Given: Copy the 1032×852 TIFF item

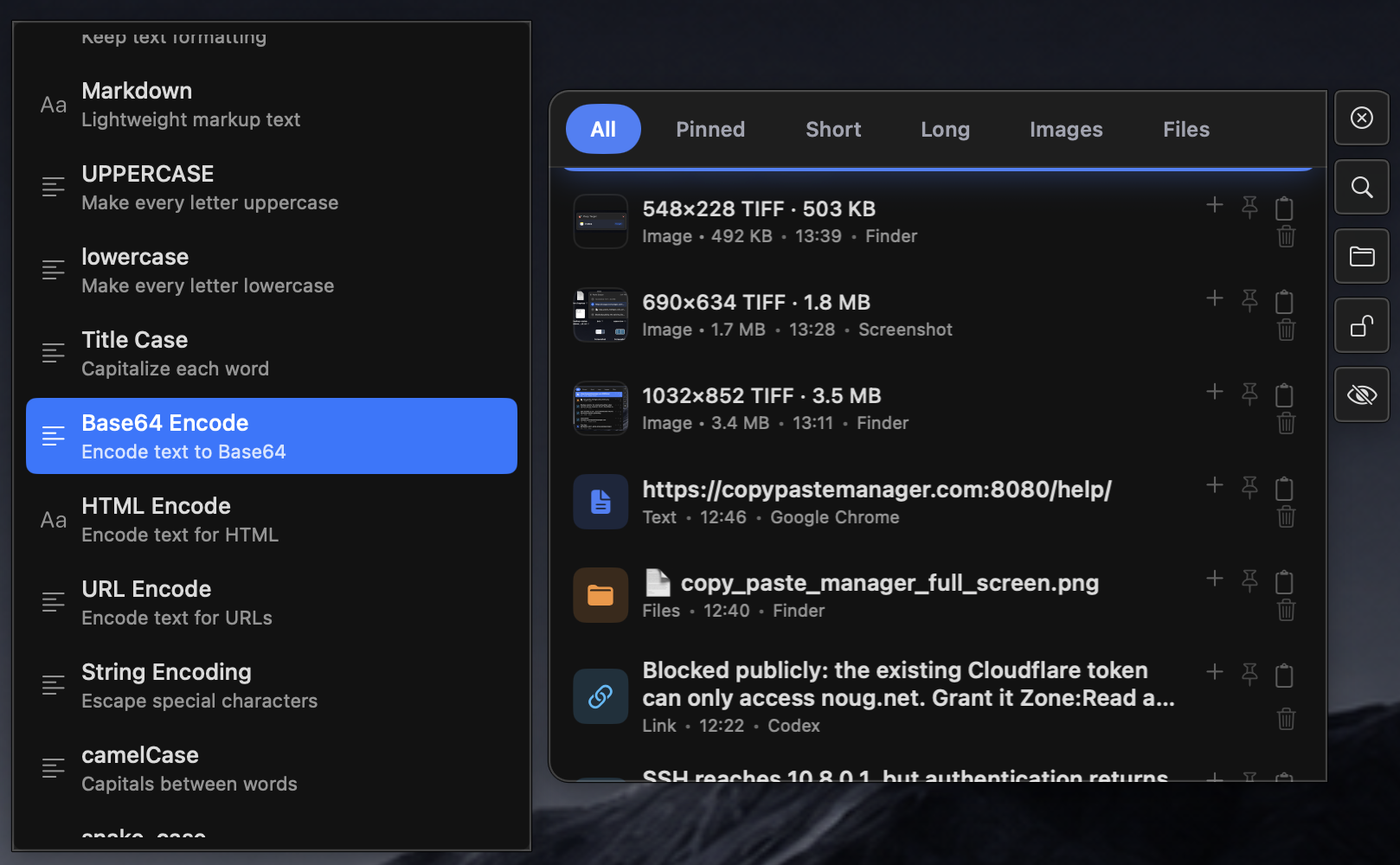Looking at the screenshot, I should pyautogui.click(x=1285, y=394).
